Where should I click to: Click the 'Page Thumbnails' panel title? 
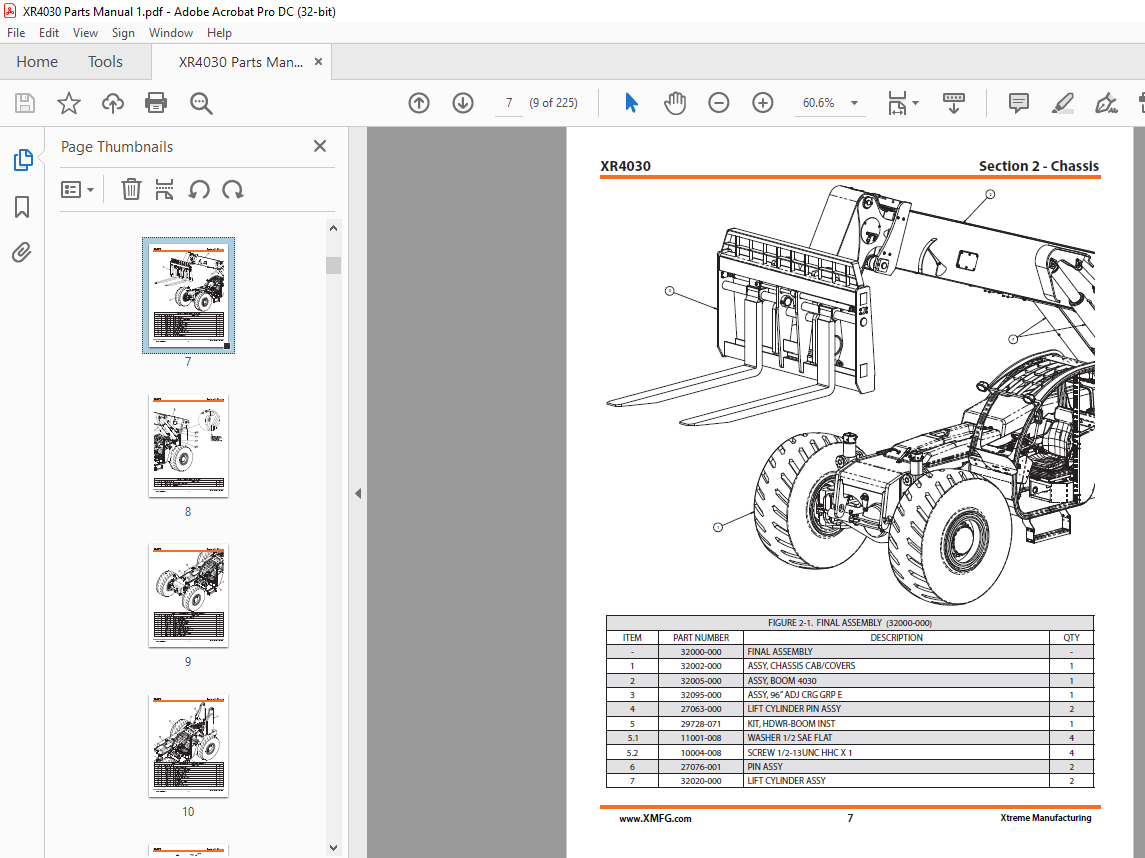point(117,147)
